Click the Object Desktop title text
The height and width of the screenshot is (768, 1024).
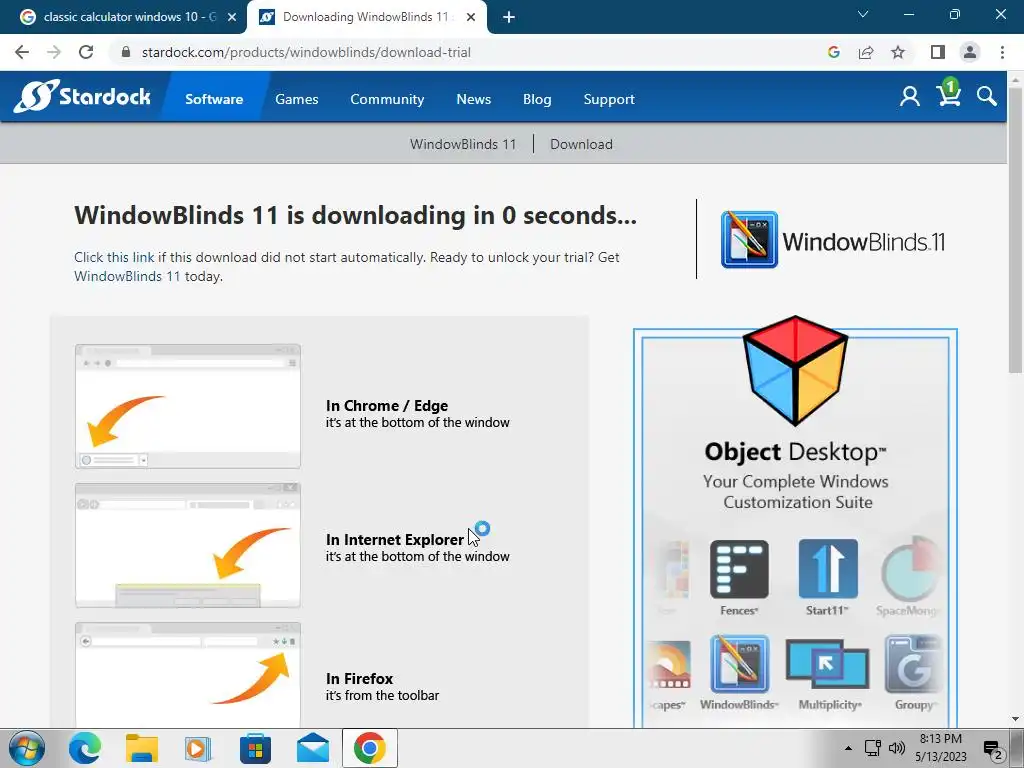pyautogui.click(x=795, y=452)
